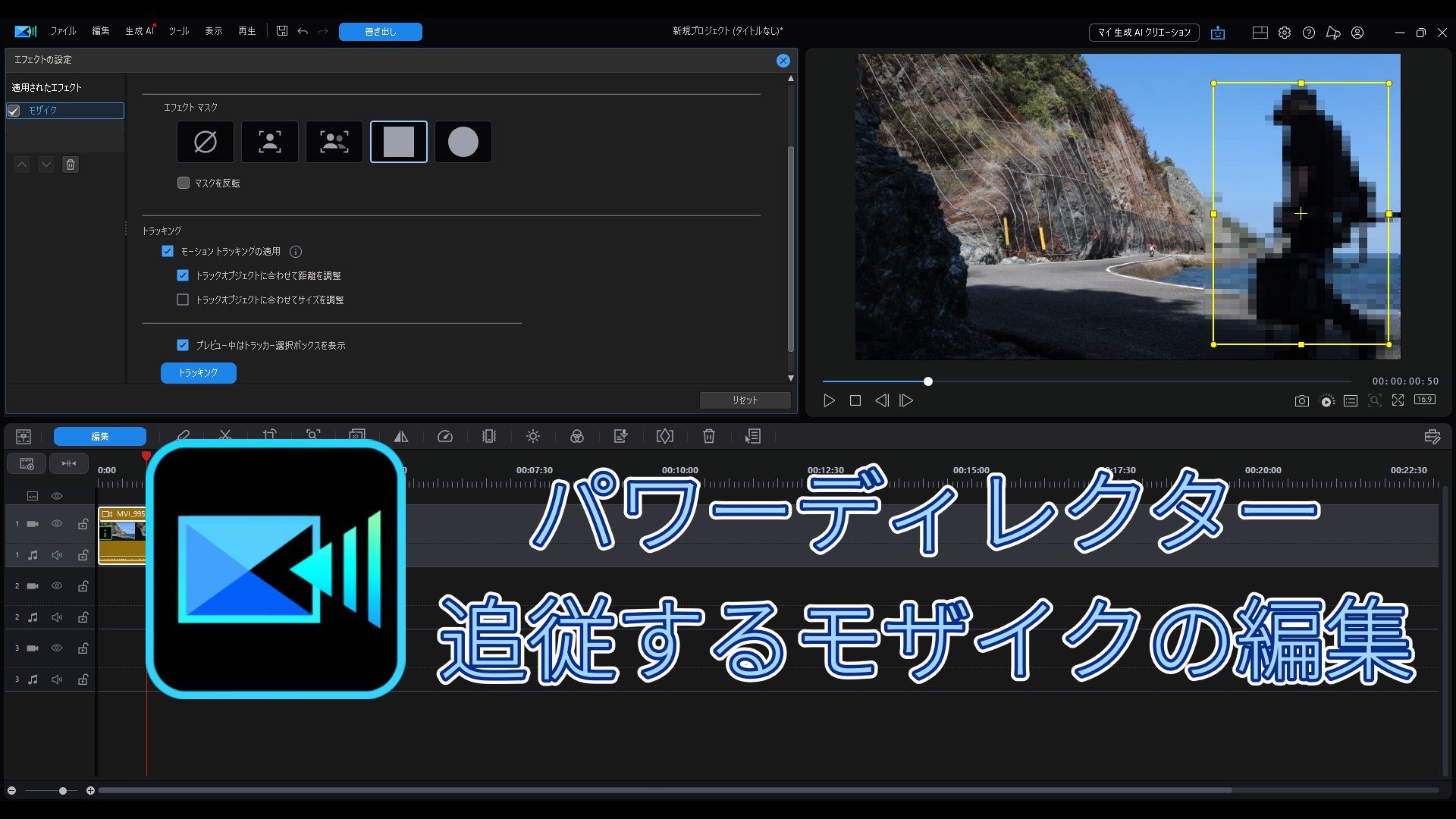This screenshot has width=1456, height=819.
Task: Hide video track 1 with eye icon
Action: (x=57, y=523)
